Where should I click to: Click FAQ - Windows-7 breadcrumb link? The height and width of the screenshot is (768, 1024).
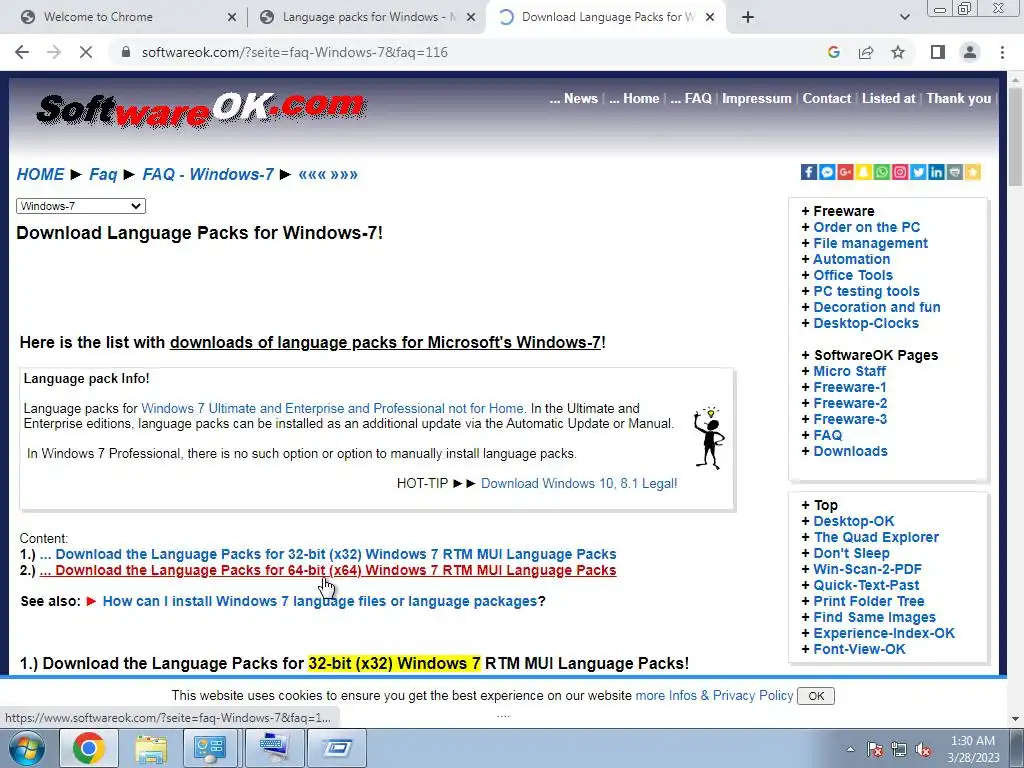(208, 174)
